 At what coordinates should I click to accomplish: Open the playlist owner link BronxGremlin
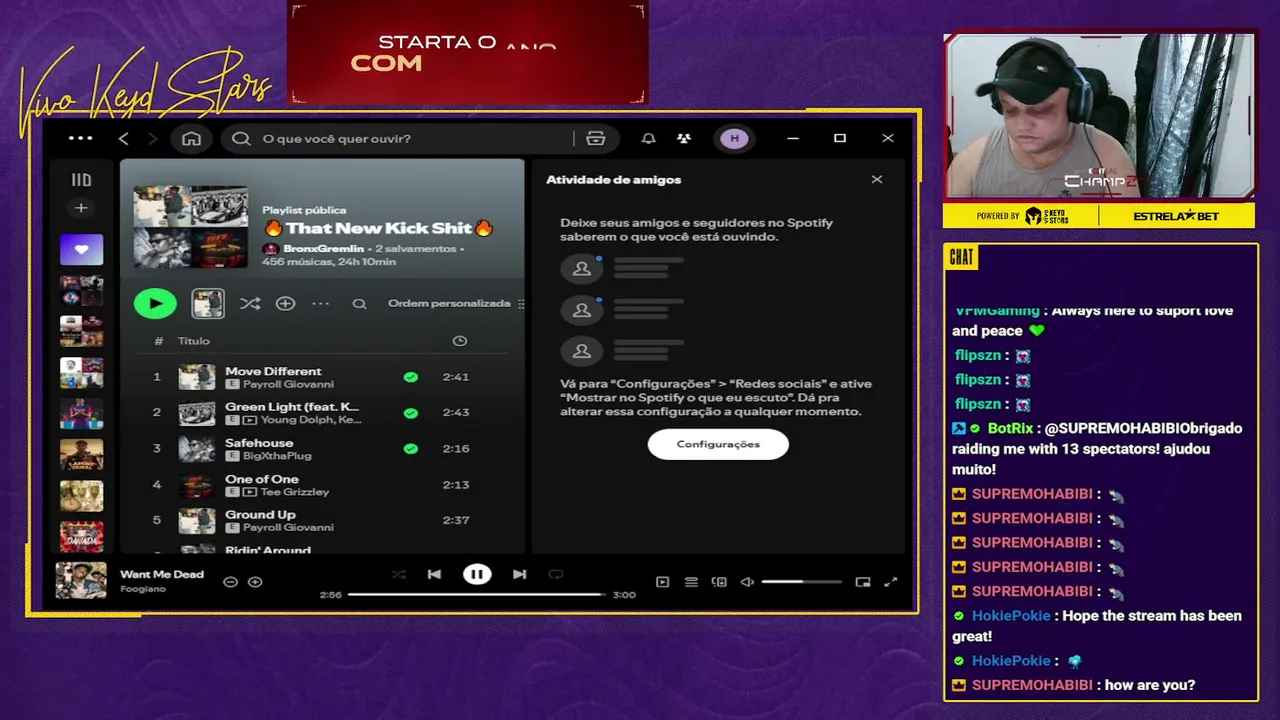pyautogui.click(x=323, y=248)
